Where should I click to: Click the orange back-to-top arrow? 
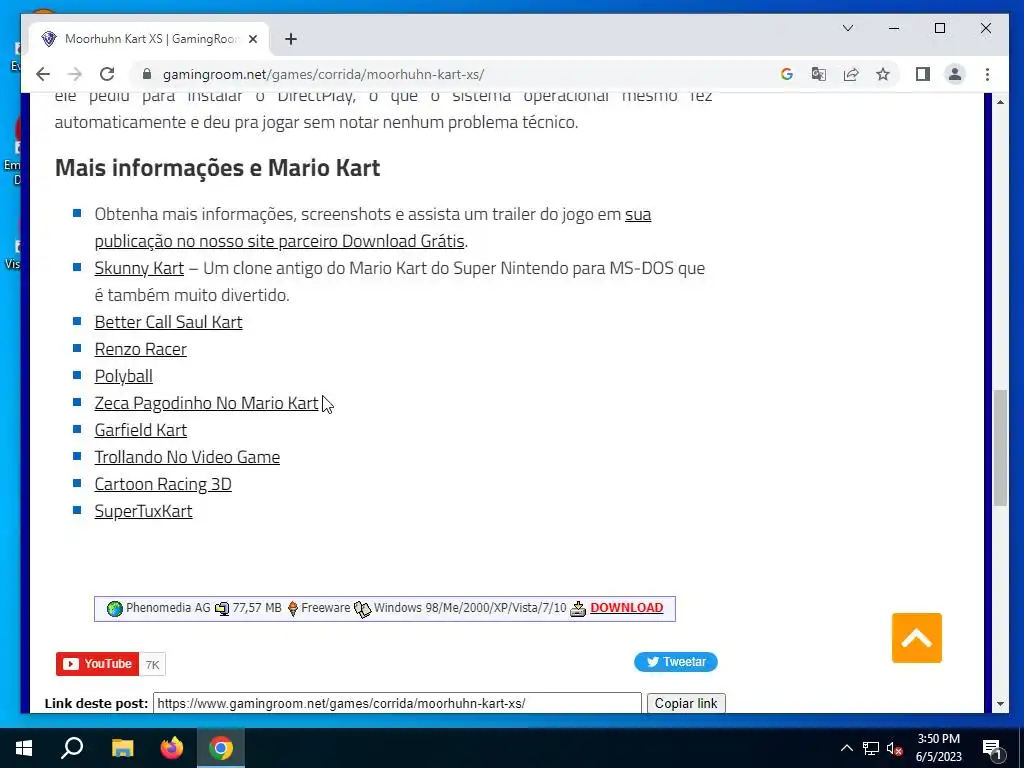coord(916,638)
